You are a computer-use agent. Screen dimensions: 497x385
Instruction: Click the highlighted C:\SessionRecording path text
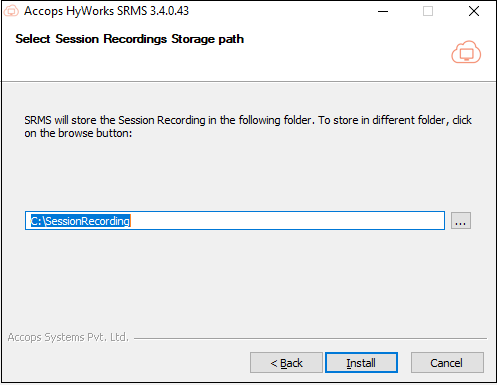(80, 221)
